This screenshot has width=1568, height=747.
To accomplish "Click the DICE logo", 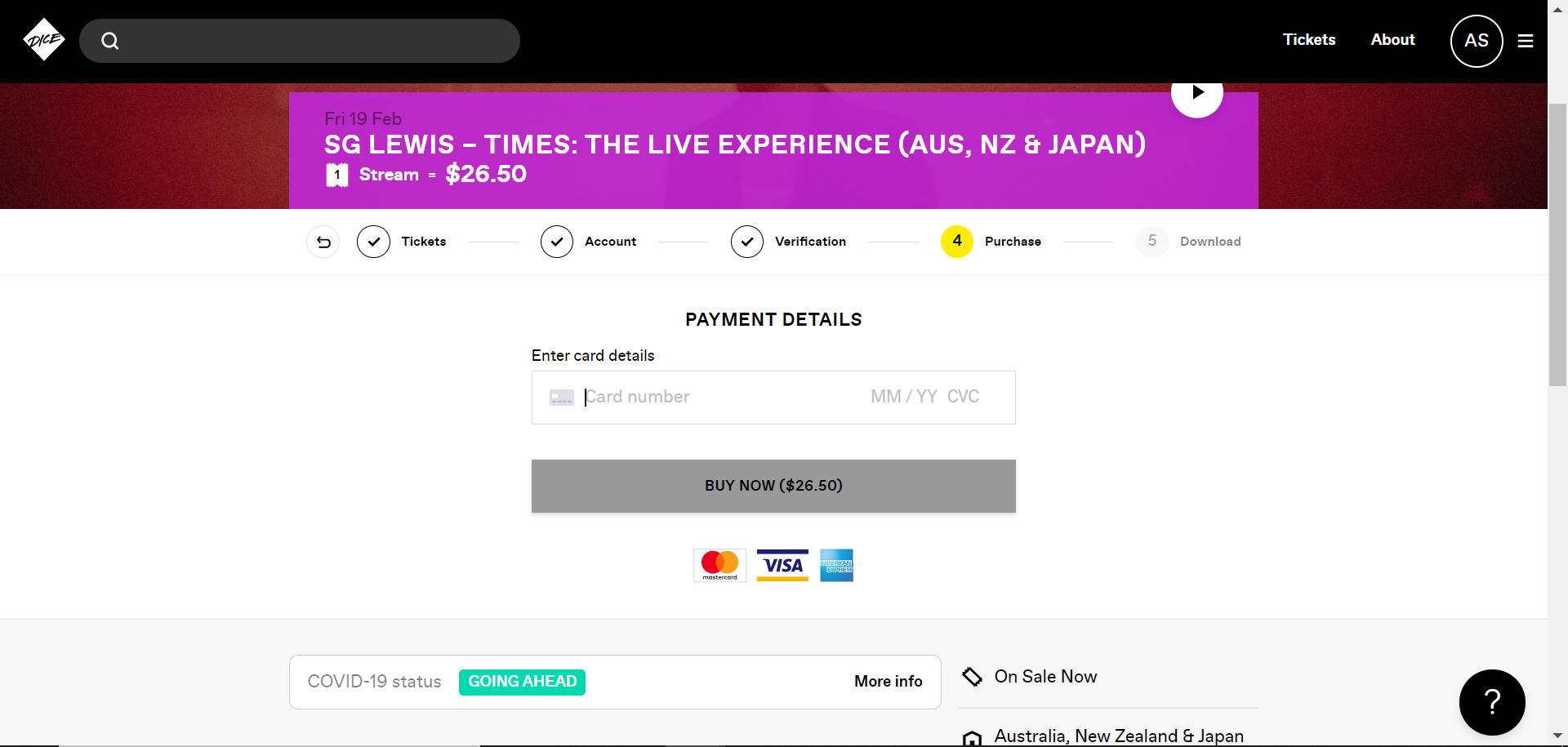I will tap(44, 40).
